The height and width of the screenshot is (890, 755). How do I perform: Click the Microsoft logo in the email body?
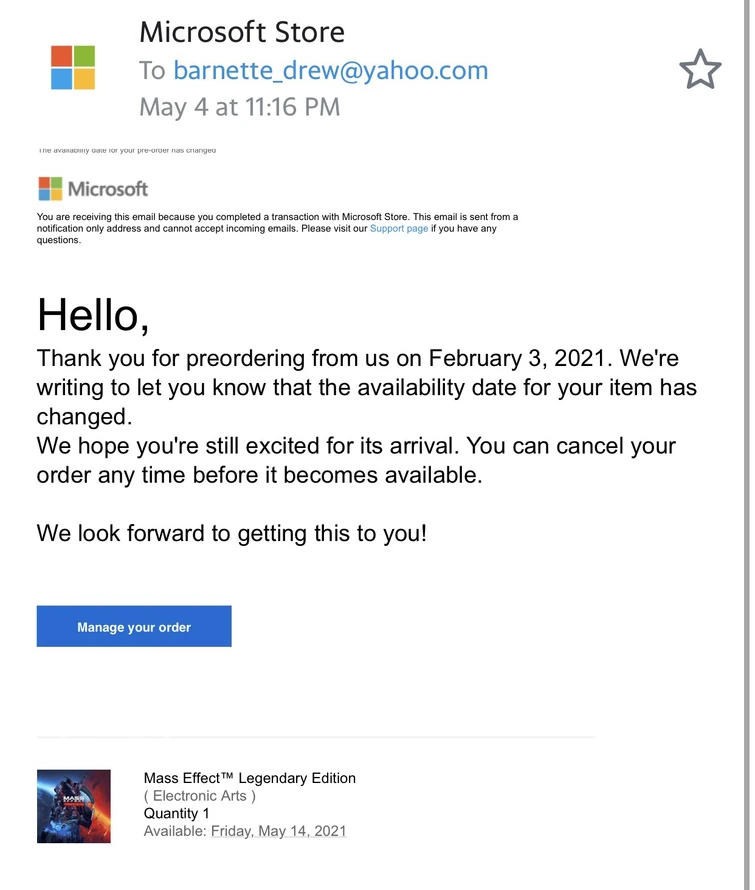93,188
